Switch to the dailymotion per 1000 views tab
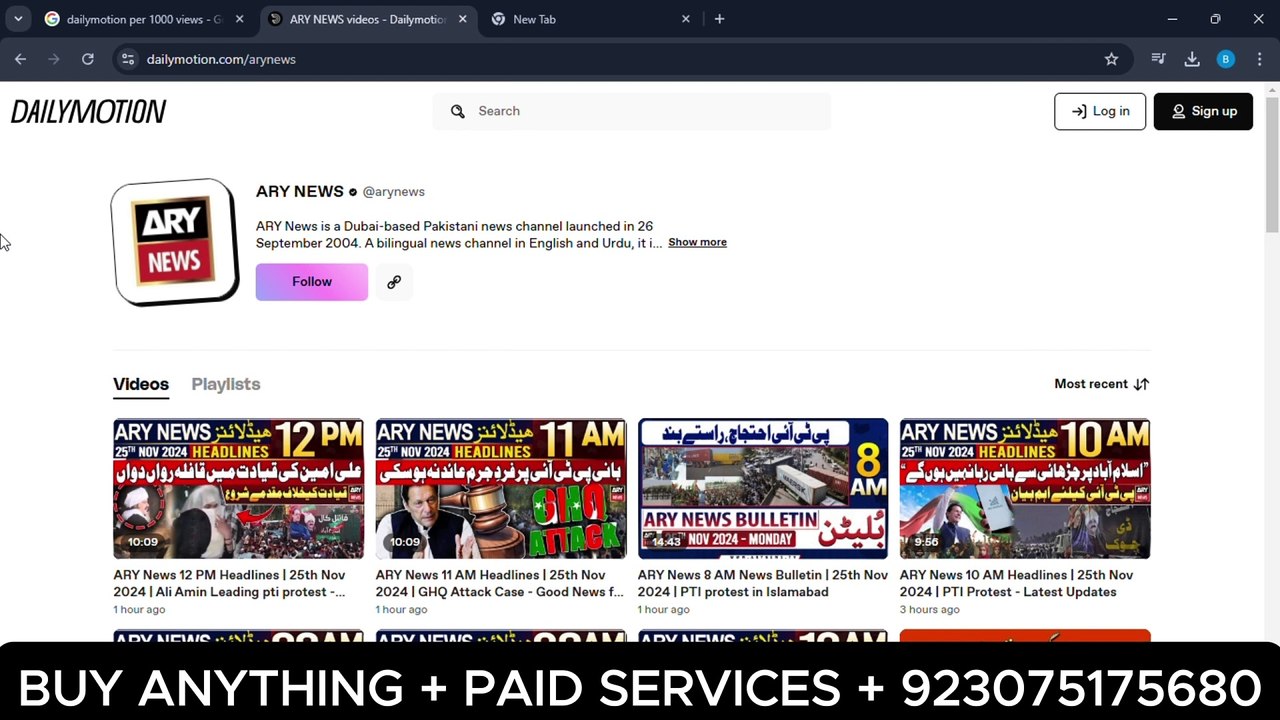 (144, 19)
